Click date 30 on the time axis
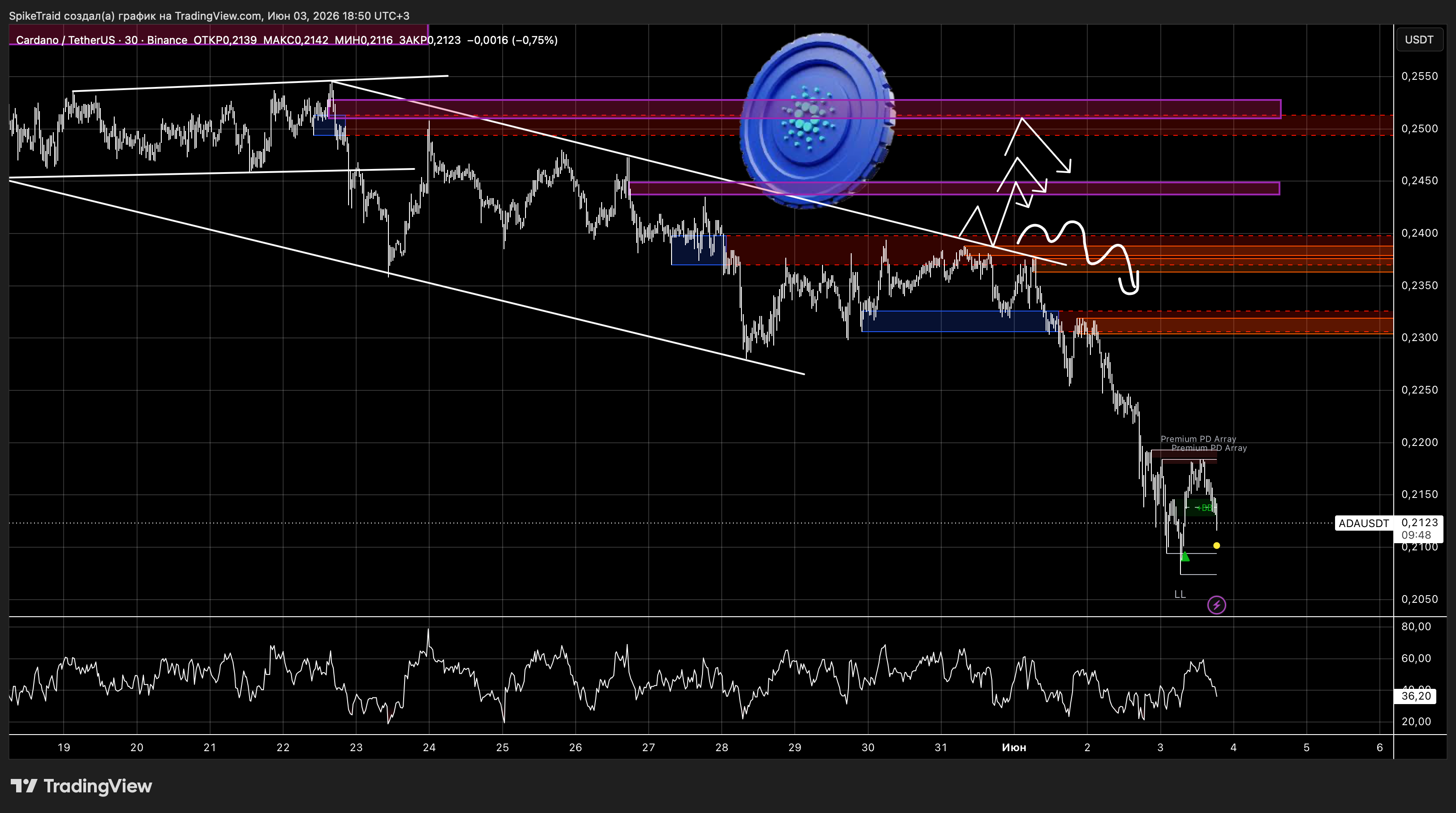The width and height of the screenshot is (1456, 813). [868, 748]
